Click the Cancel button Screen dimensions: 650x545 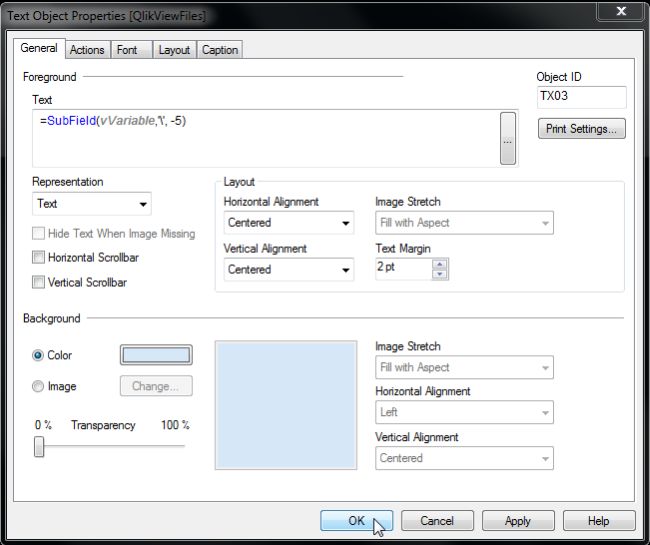437,521
